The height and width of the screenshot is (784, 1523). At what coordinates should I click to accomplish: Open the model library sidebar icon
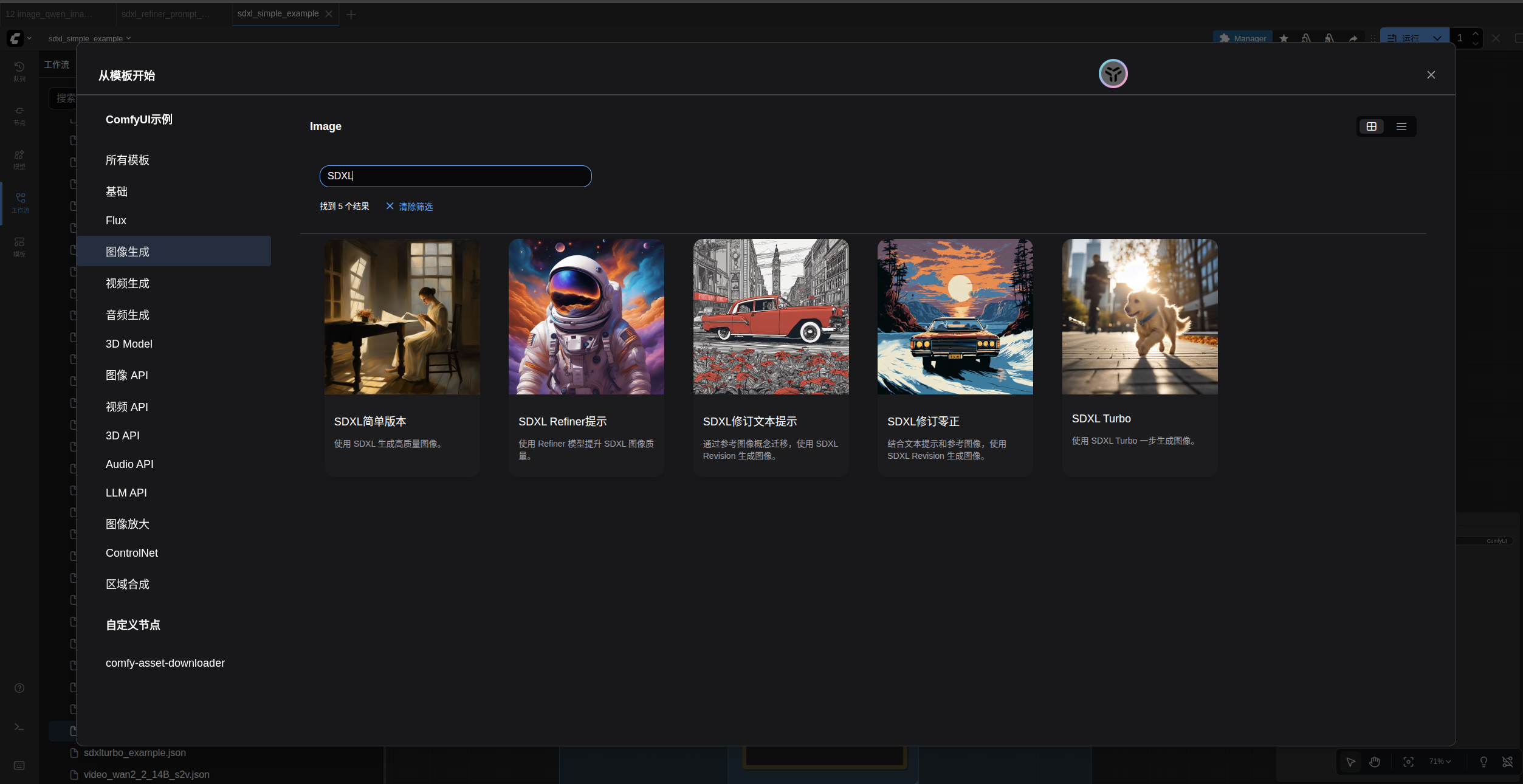(x=19, y=159)
